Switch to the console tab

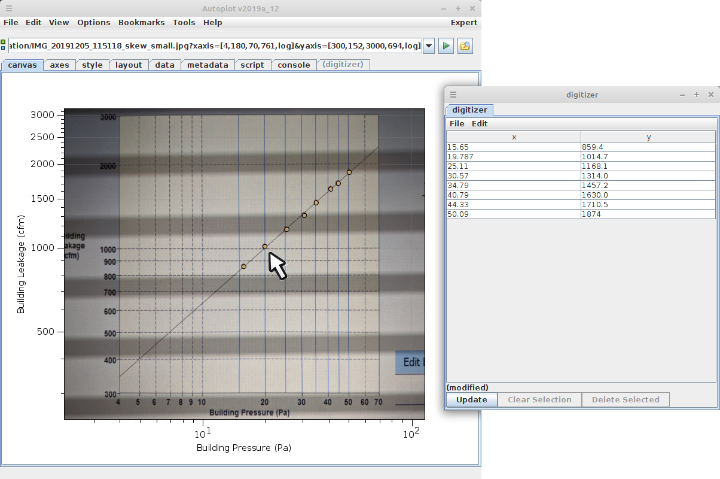pos(293,65)
